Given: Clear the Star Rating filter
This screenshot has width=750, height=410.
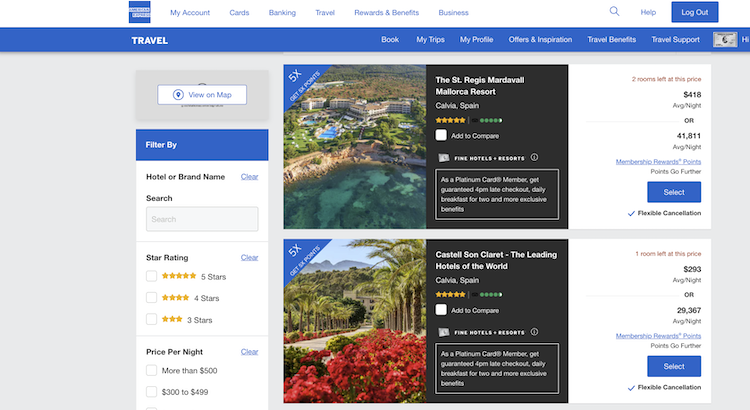Looking at the screenshot, I should (x=249, y=257).
